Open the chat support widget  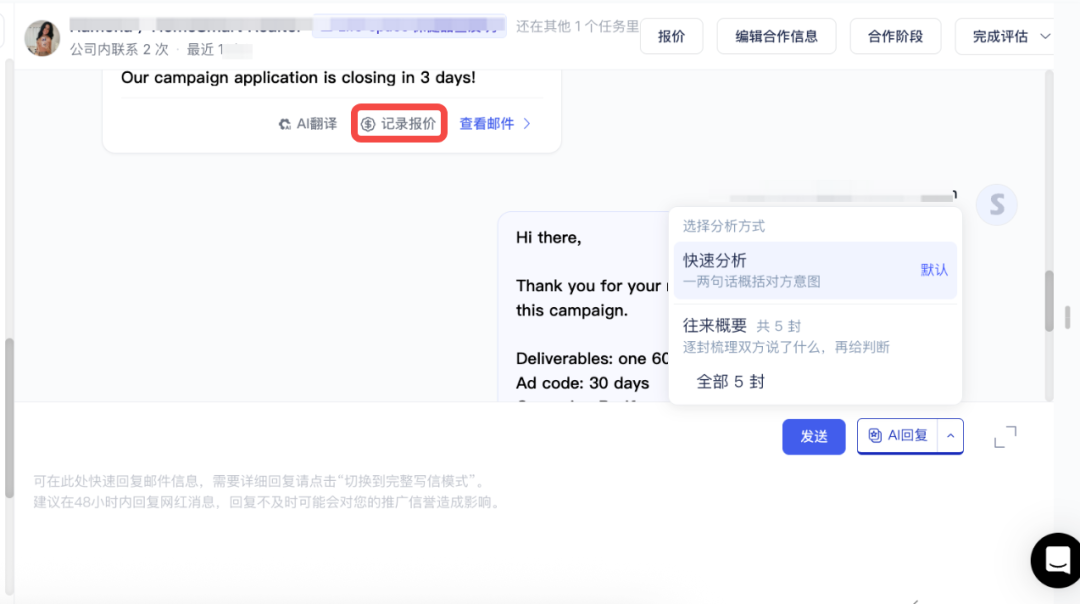point(1057,560)
